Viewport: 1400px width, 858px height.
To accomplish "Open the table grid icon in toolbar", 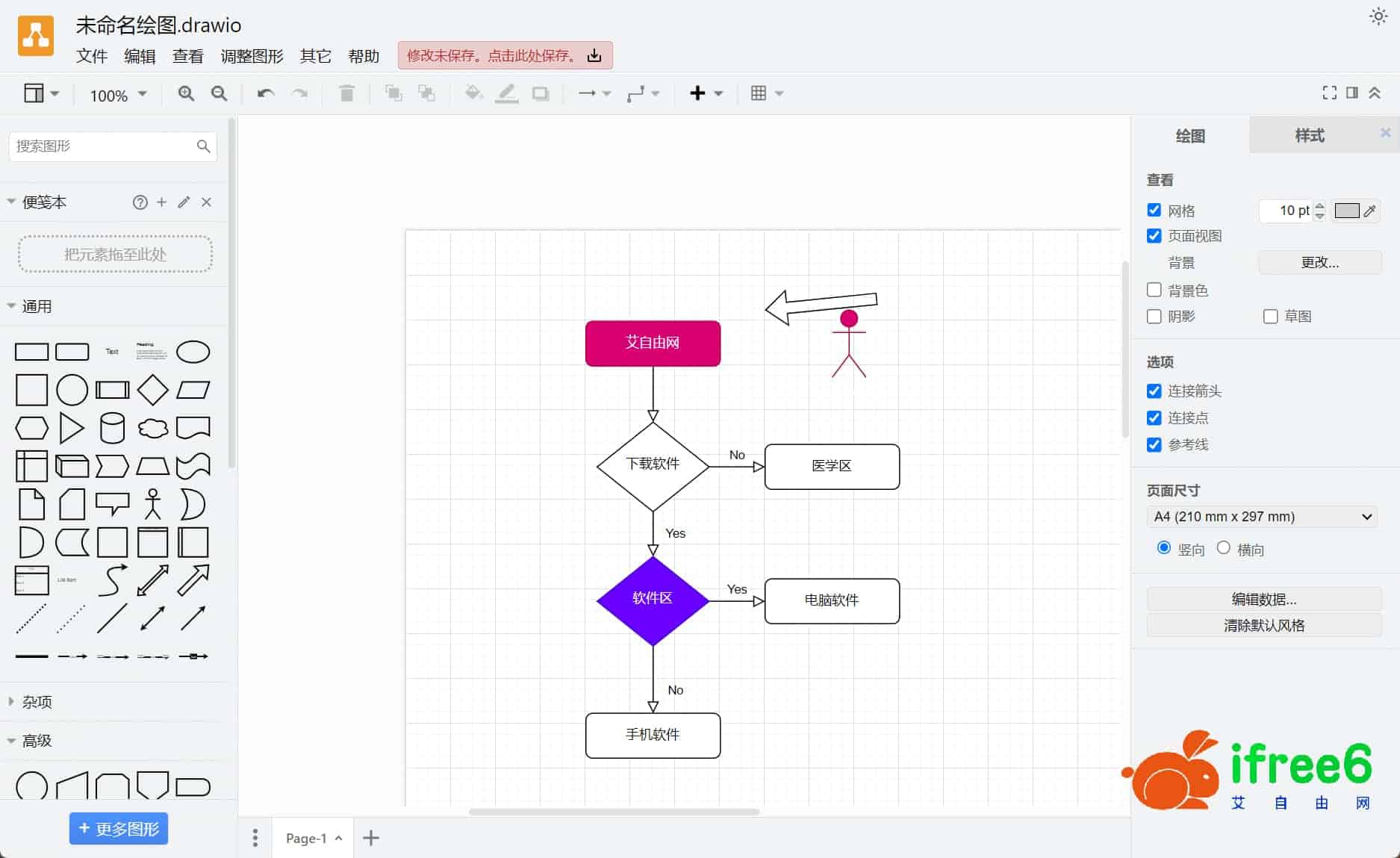I will (x=759, y=93).
